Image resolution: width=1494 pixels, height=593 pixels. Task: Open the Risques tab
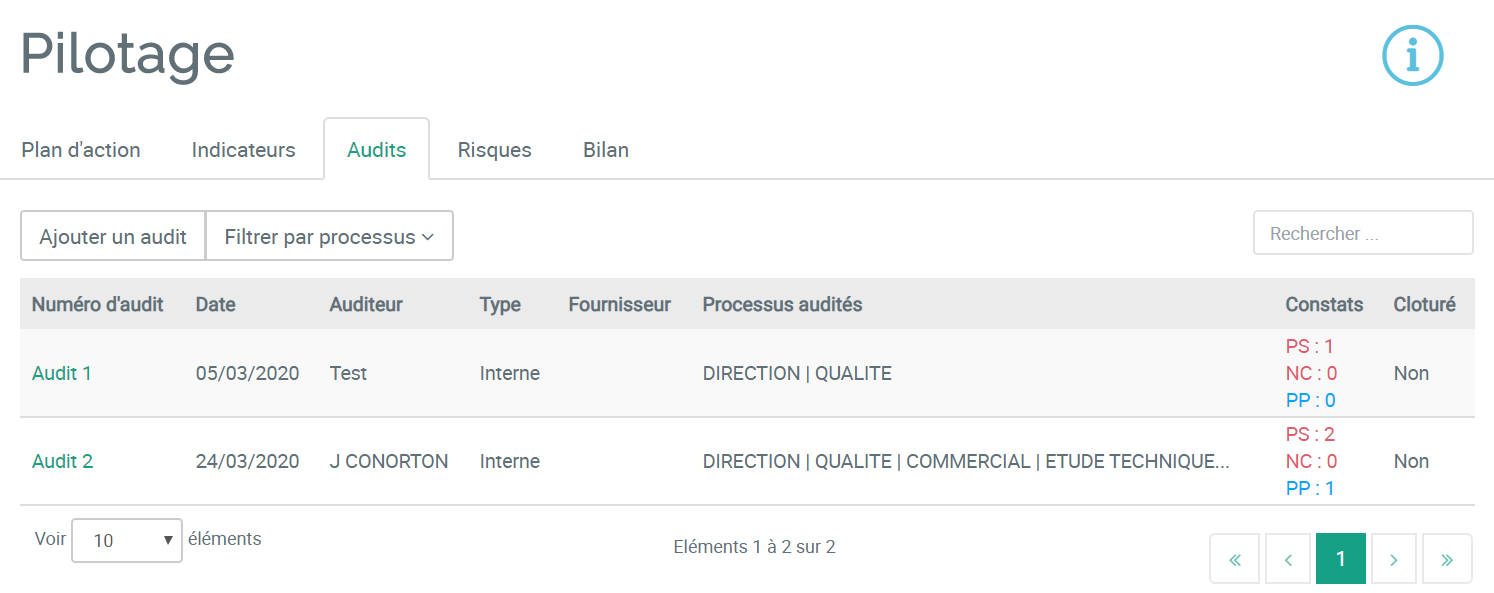495,150
